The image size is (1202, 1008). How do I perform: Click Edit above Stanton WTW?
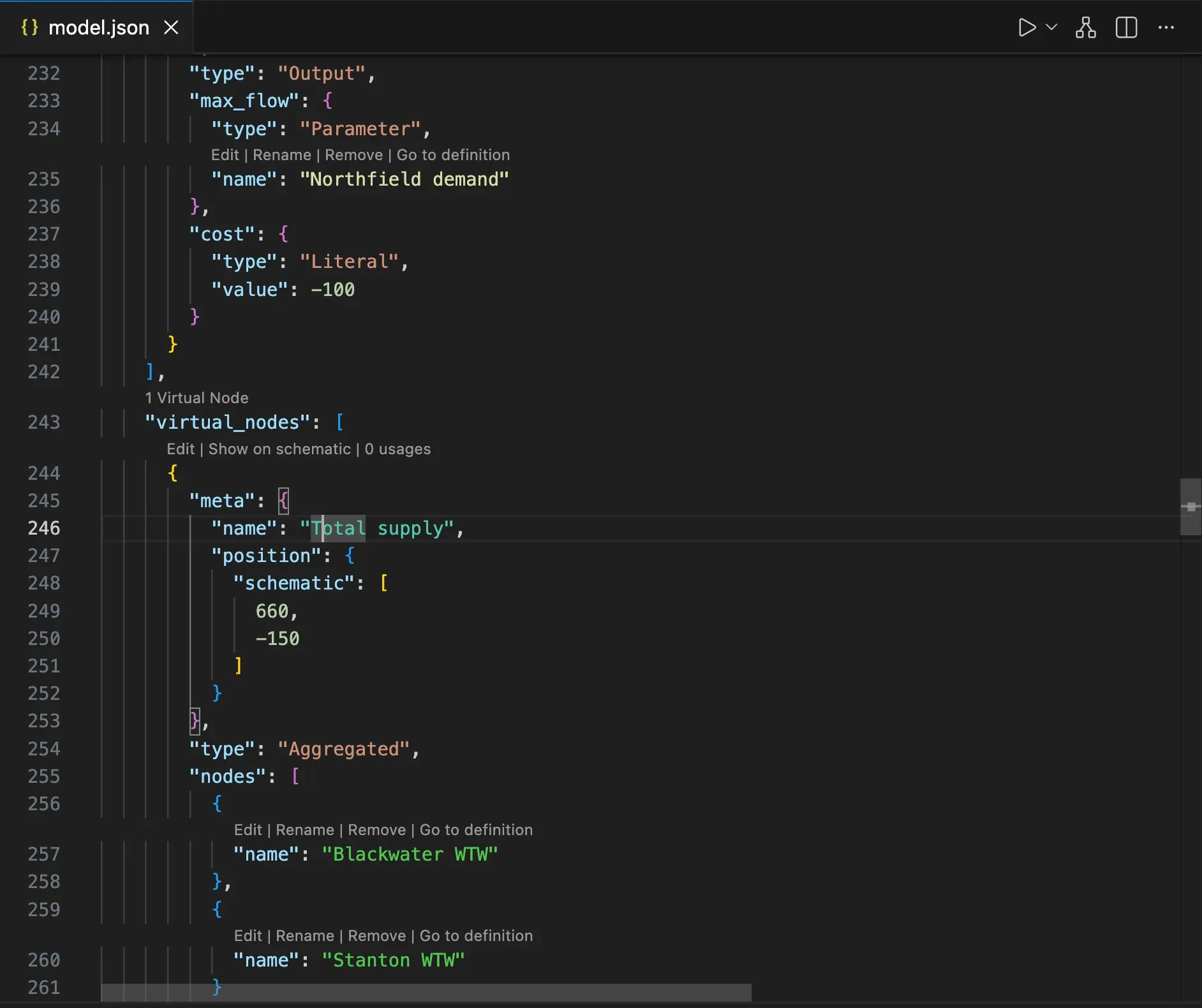(248, 936)
